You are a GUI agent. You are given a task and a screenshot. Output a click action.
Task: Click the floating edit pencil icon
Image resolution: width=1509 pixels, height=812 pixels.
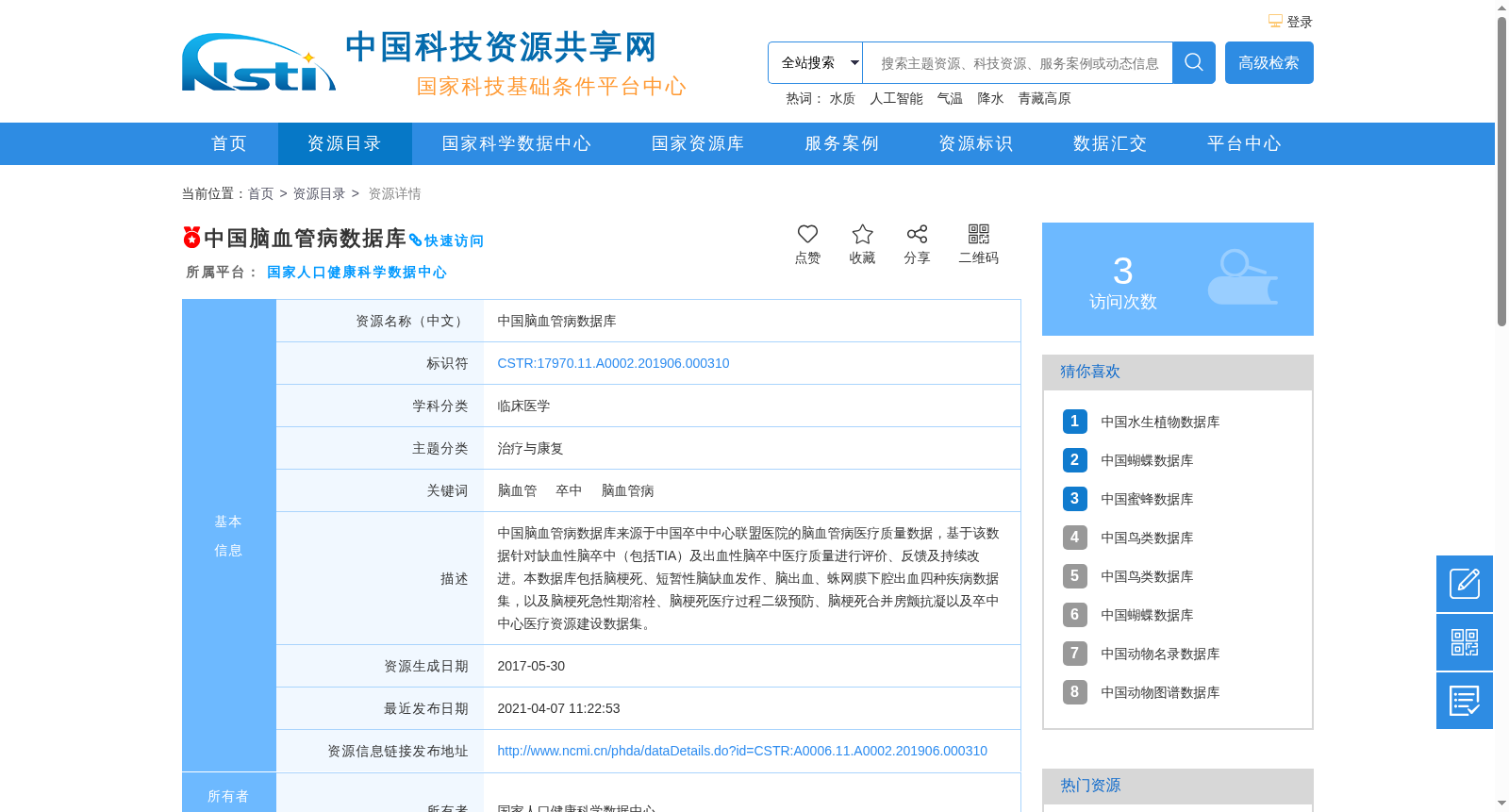click(x=1465, y=584)
